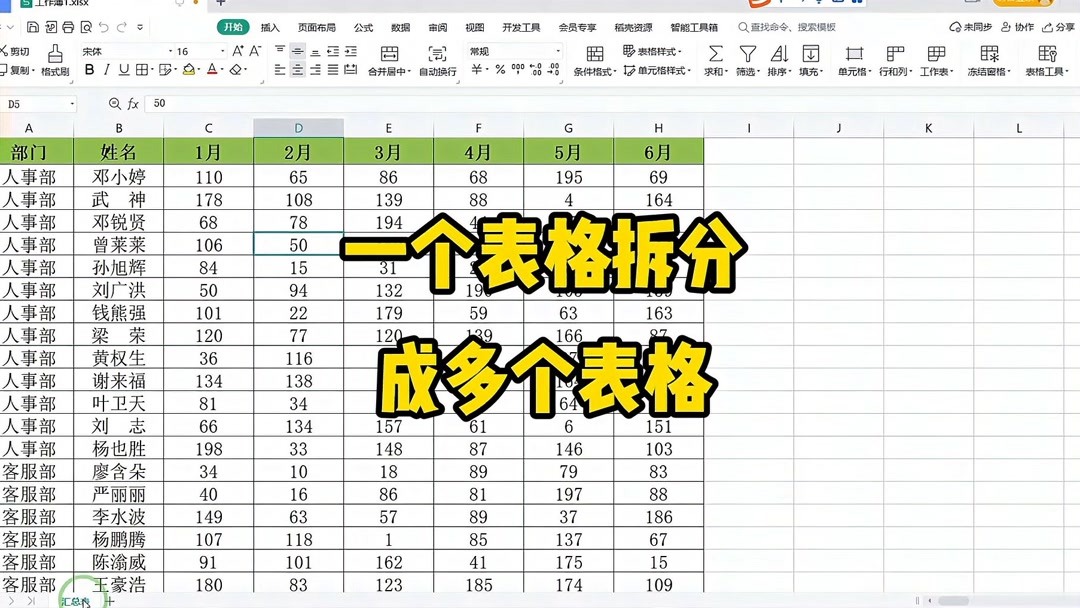Screen dimensions: 1080x608
Task: Switch to the 插入 ribbon tab
Action: point(268,27)
